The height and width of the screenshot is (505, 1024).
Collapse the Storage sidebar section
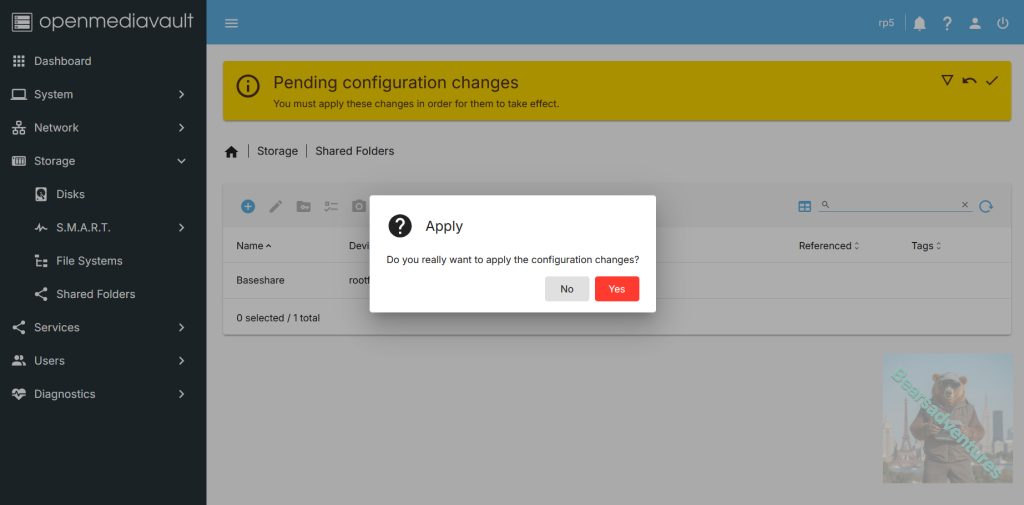[x=100, y=161]
